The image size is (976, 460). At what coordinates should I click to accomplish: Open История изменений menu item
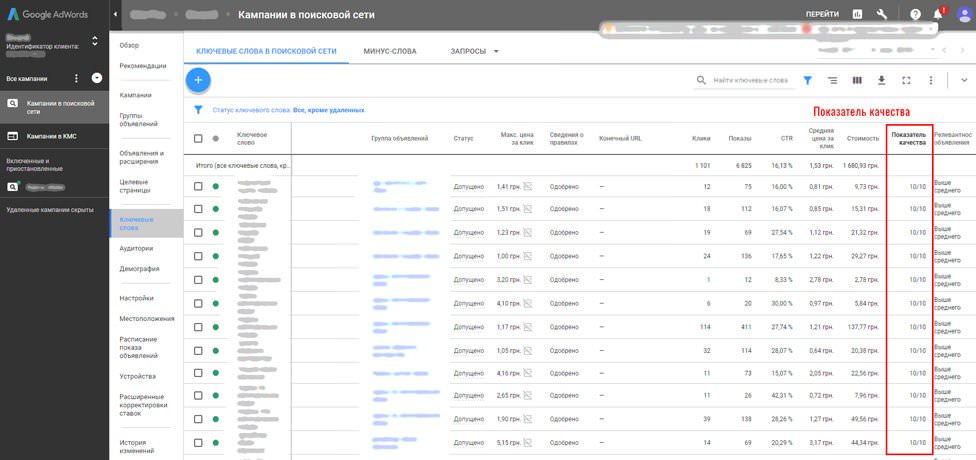(x=136, y=447)
